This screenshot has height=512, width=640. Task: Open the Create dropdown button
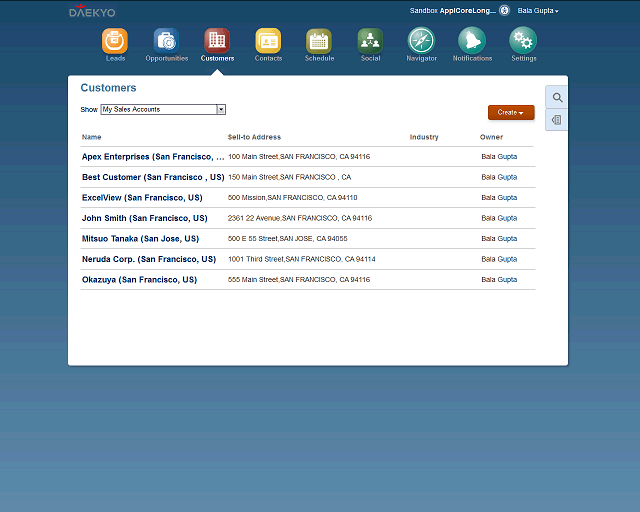(x=511, y=112)
